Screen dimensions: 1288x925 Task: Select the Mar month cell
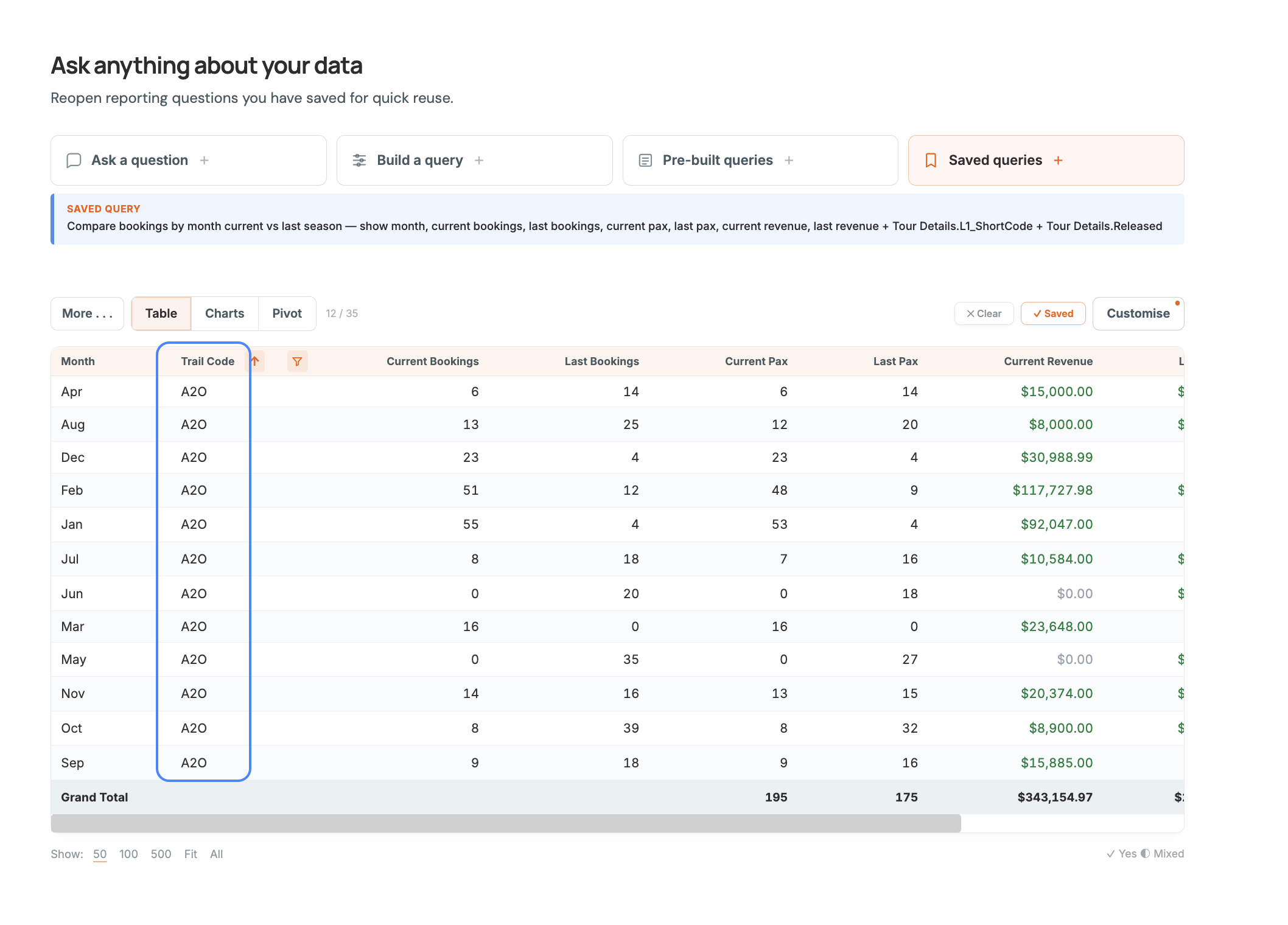pyautogui.click(x=72, y=627)
